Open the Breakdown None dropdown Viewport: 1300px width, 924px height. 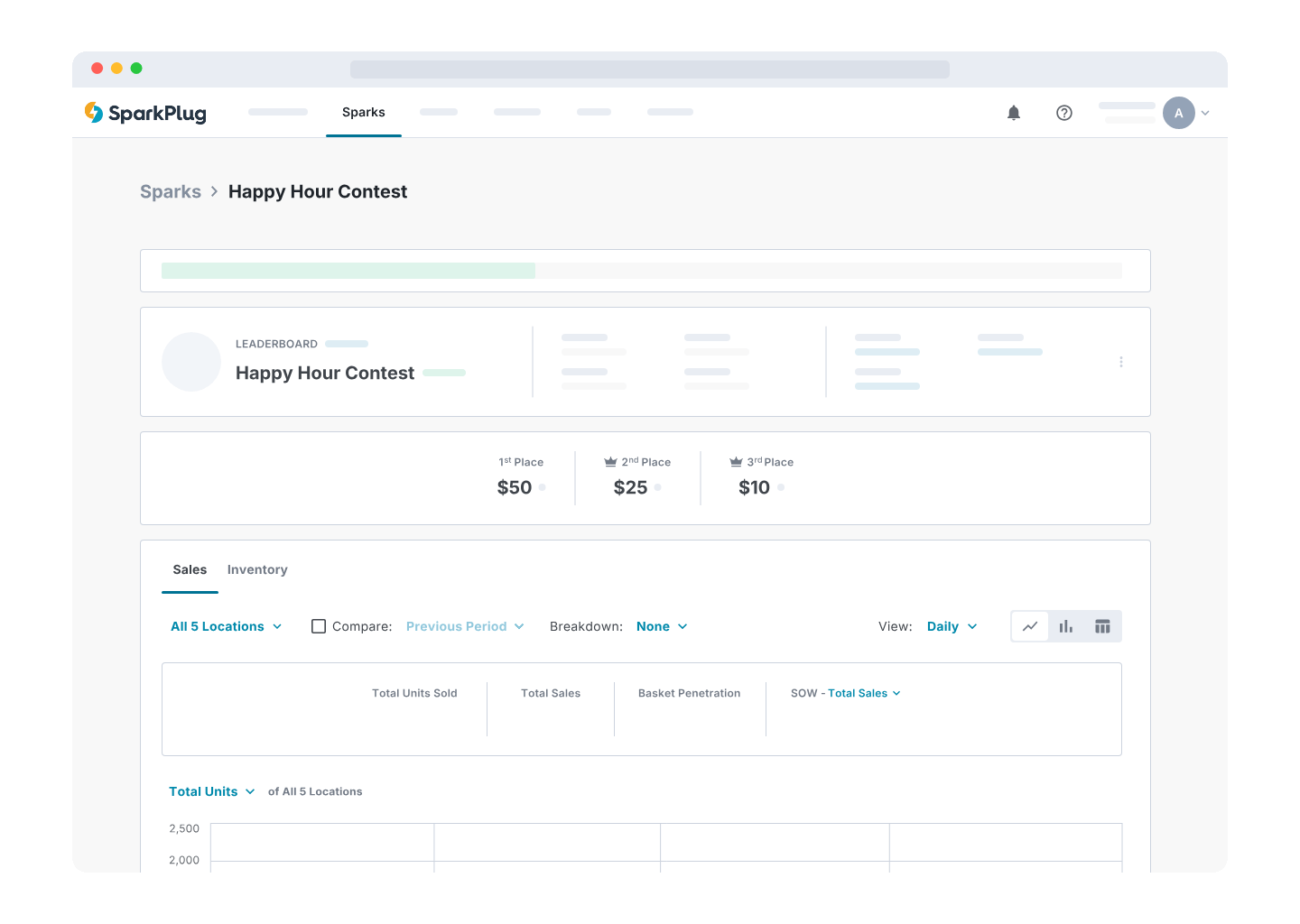coord(661,626)
